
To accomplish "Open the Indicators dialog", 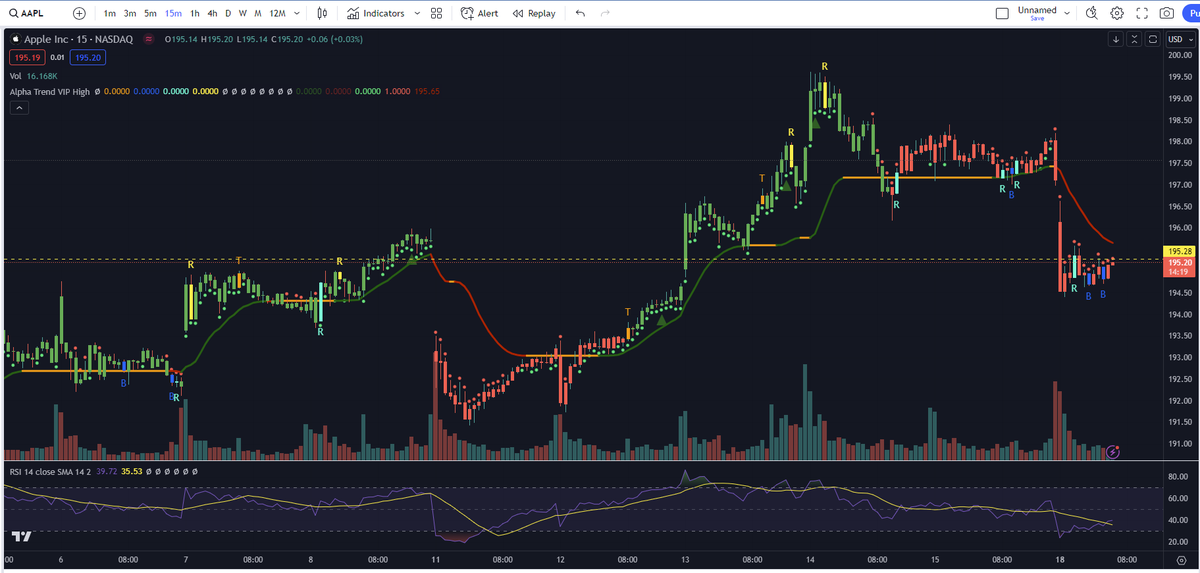I will click(376, 13).
